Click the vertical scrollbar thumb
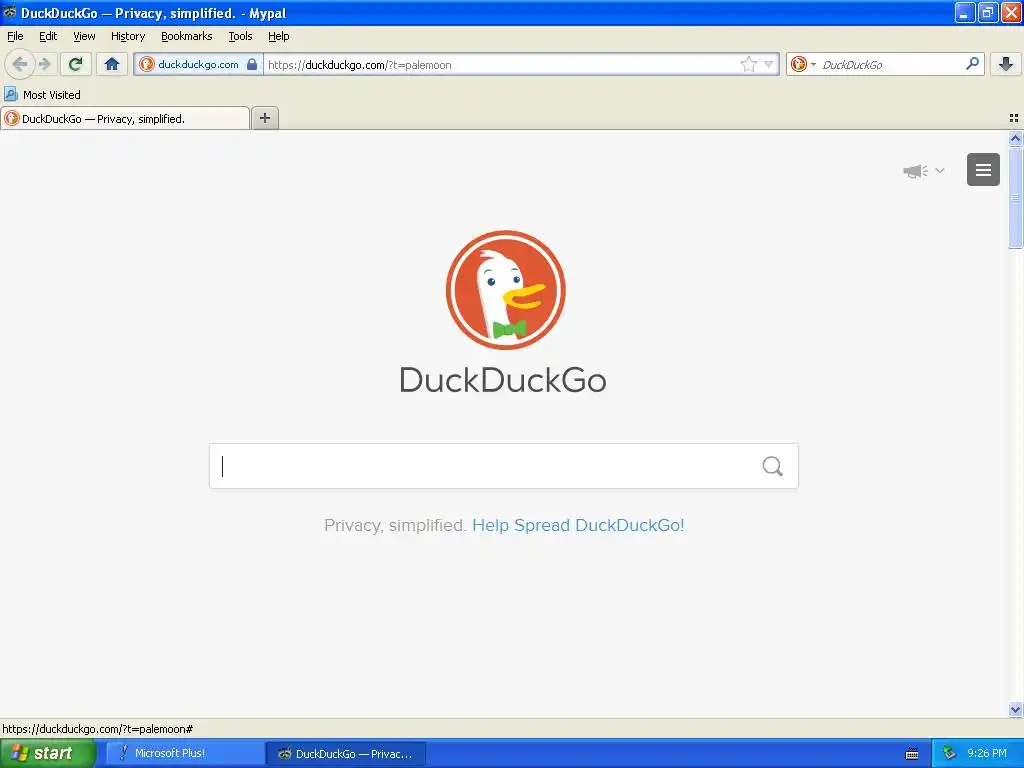This screenshot has height=768, width=1024. pyautogui.click(x=1015, y=197)
